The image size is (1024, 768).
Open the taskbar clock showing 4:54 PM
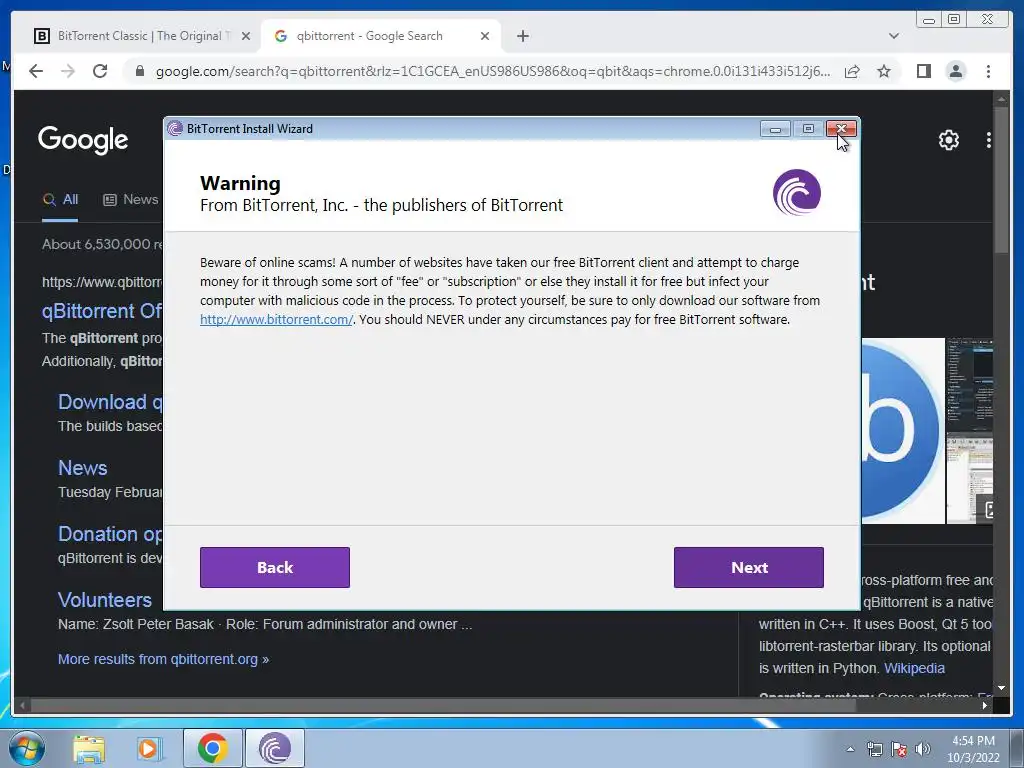pos(973,749)
